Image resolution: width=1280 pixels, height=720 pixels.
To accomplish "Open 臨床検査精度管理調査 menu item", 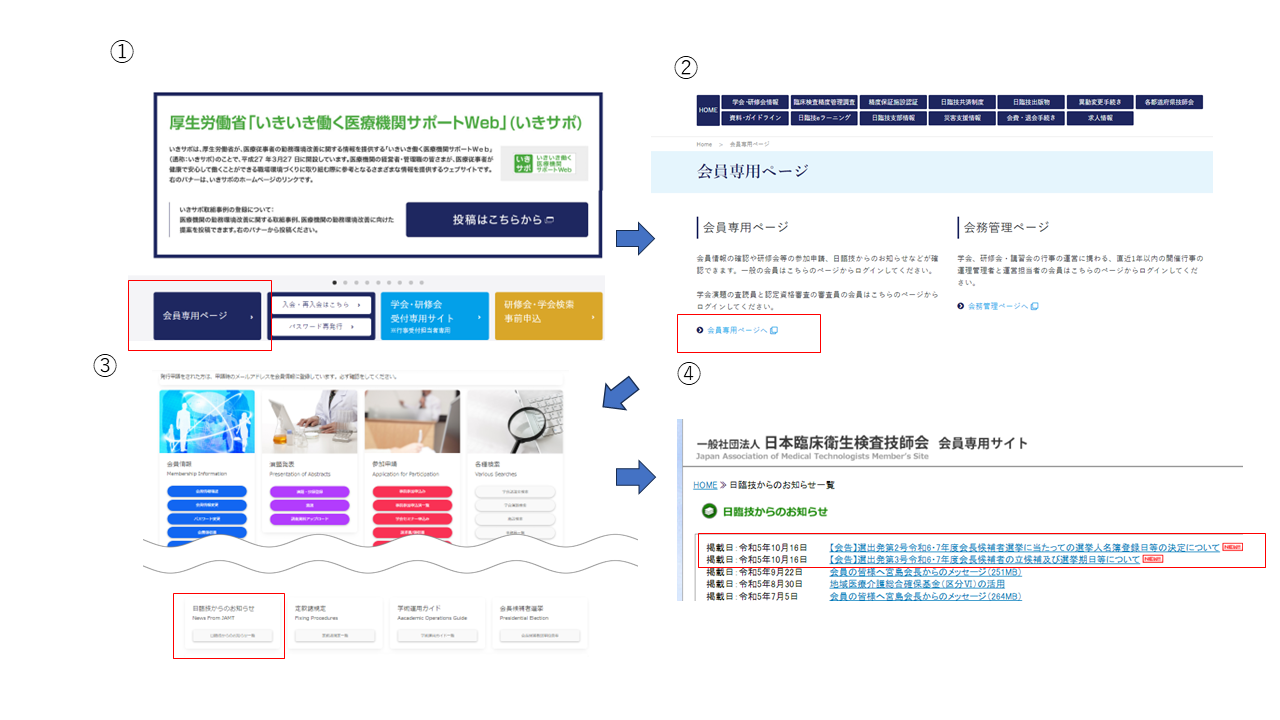I will (823, 102).
